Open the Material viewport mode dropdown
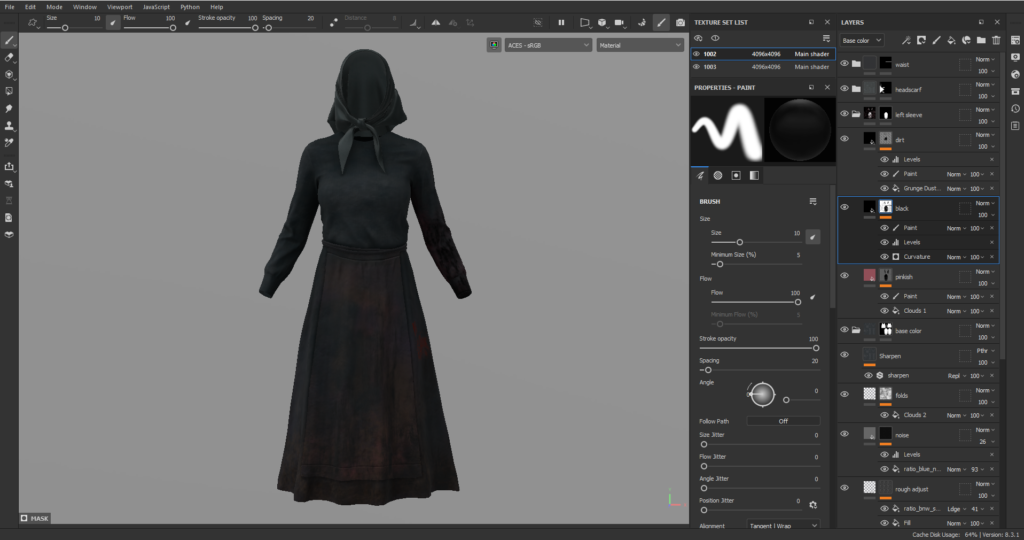1024x540 pixels. tap(640, 45)
